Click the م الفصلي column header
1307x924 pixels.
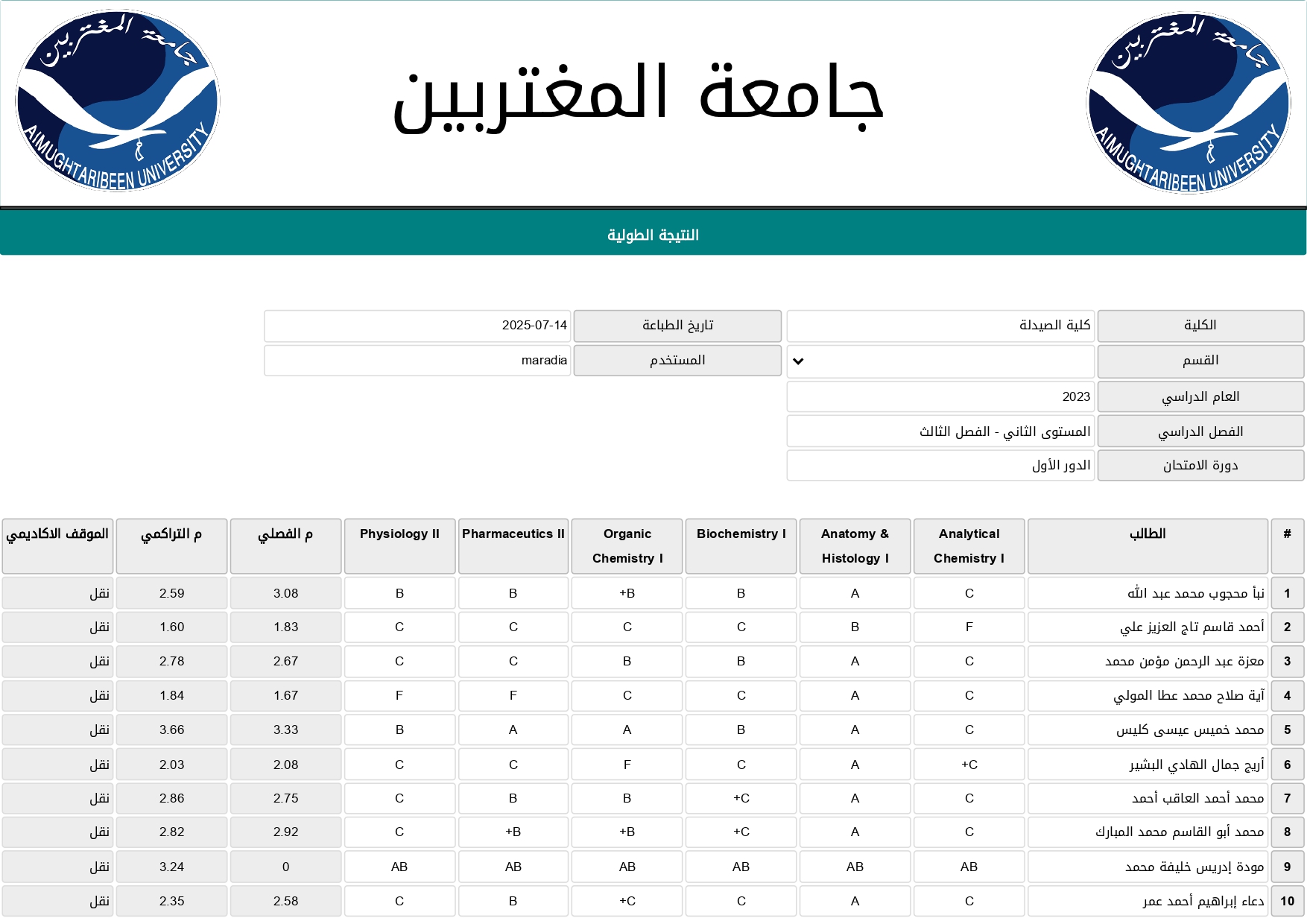pyautogui.click(x=285, y=546)
